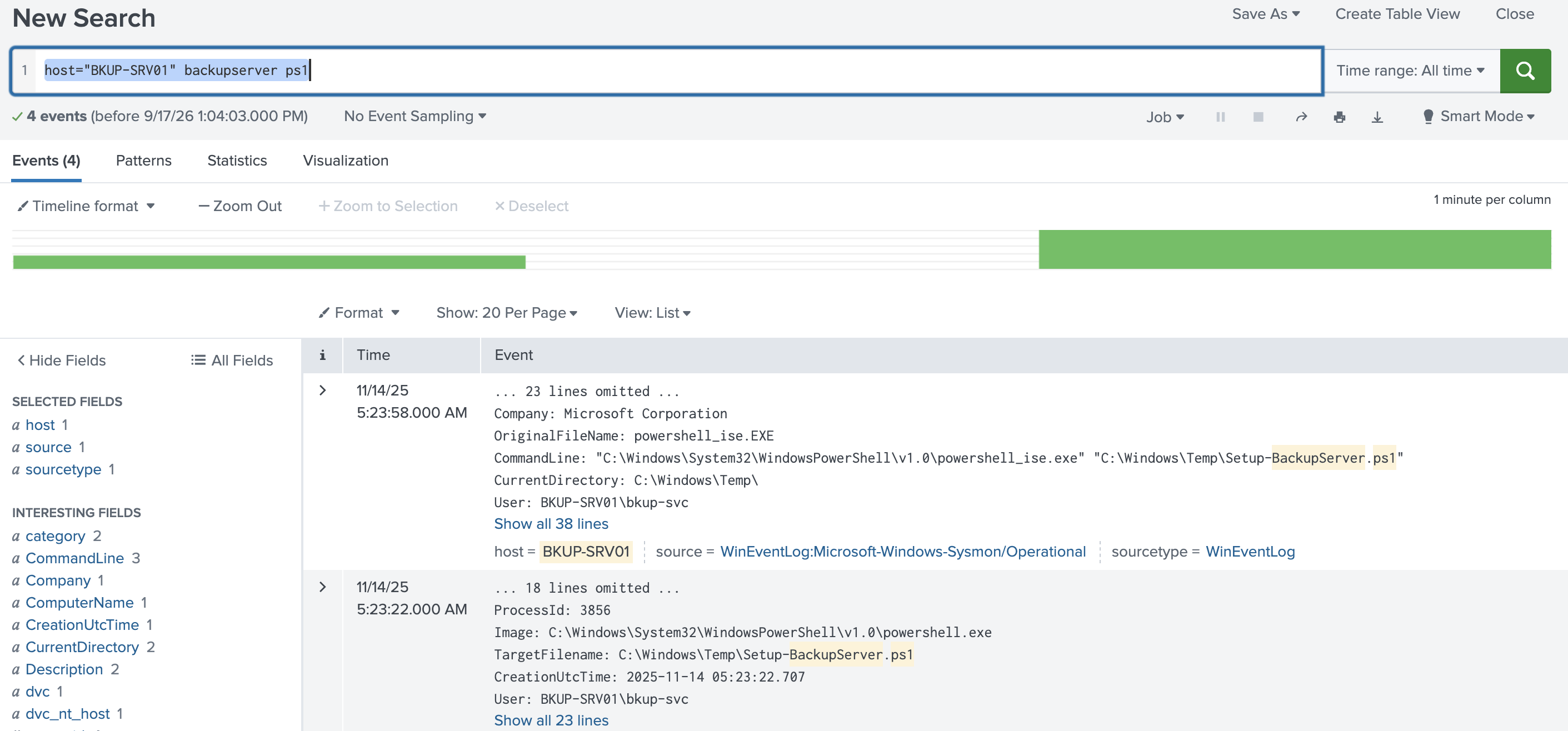Image resolution: width=1568 pixels, height=731 pixels.
Task: Share the search job arrow icon
Action: (x=1301, y=117)
